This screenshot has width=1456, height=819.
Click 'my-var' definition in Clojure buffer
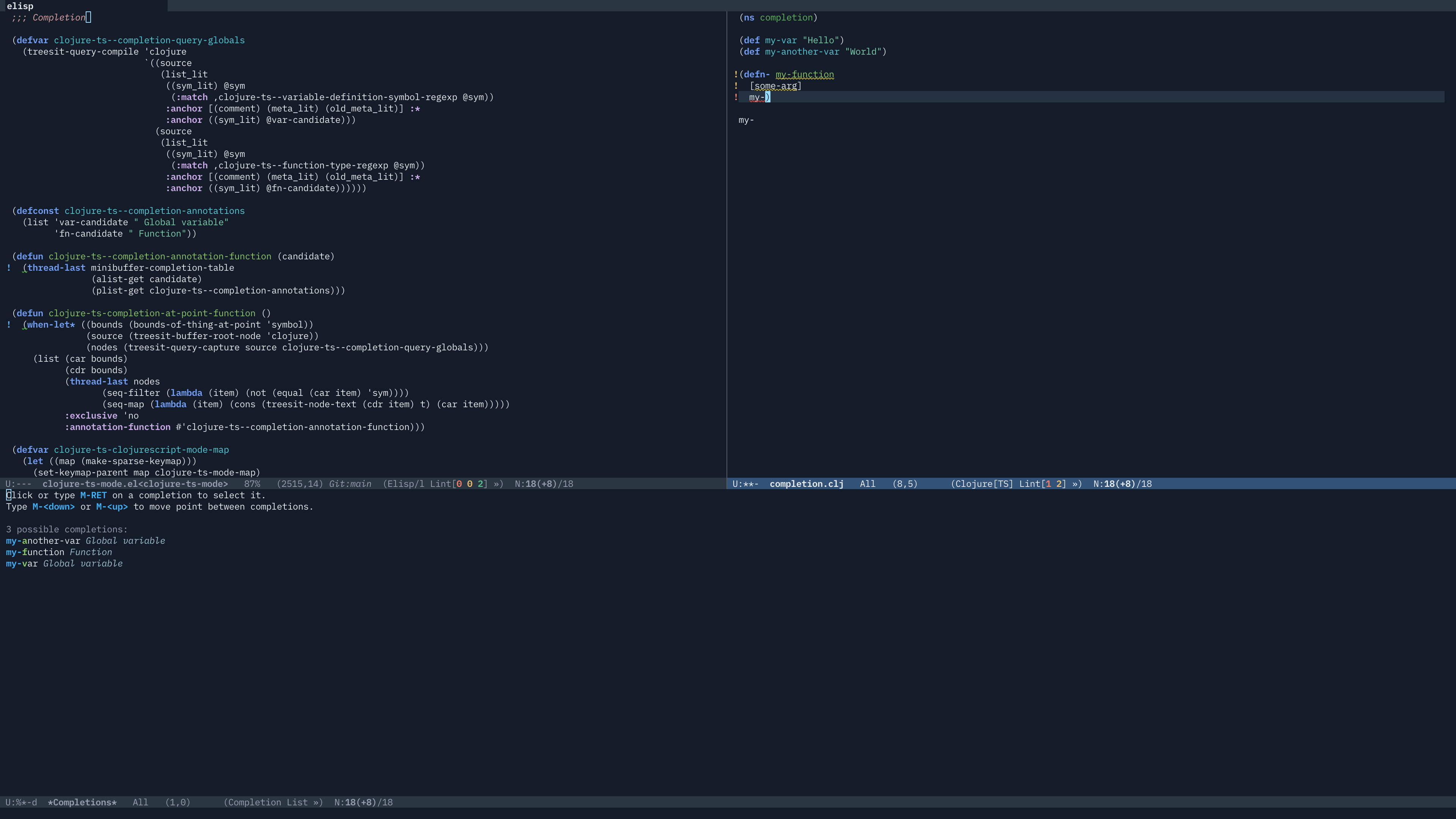tap(781, 40)
